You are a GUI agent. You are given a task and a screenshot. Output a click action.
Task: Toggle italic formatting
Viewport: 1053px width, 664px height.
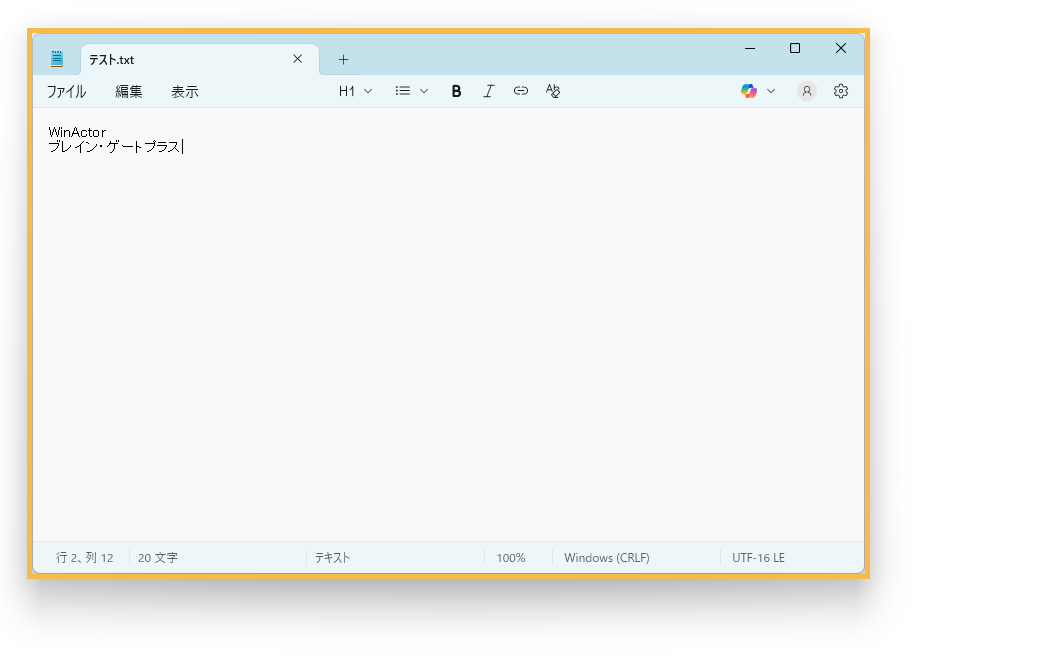(488, 91)
